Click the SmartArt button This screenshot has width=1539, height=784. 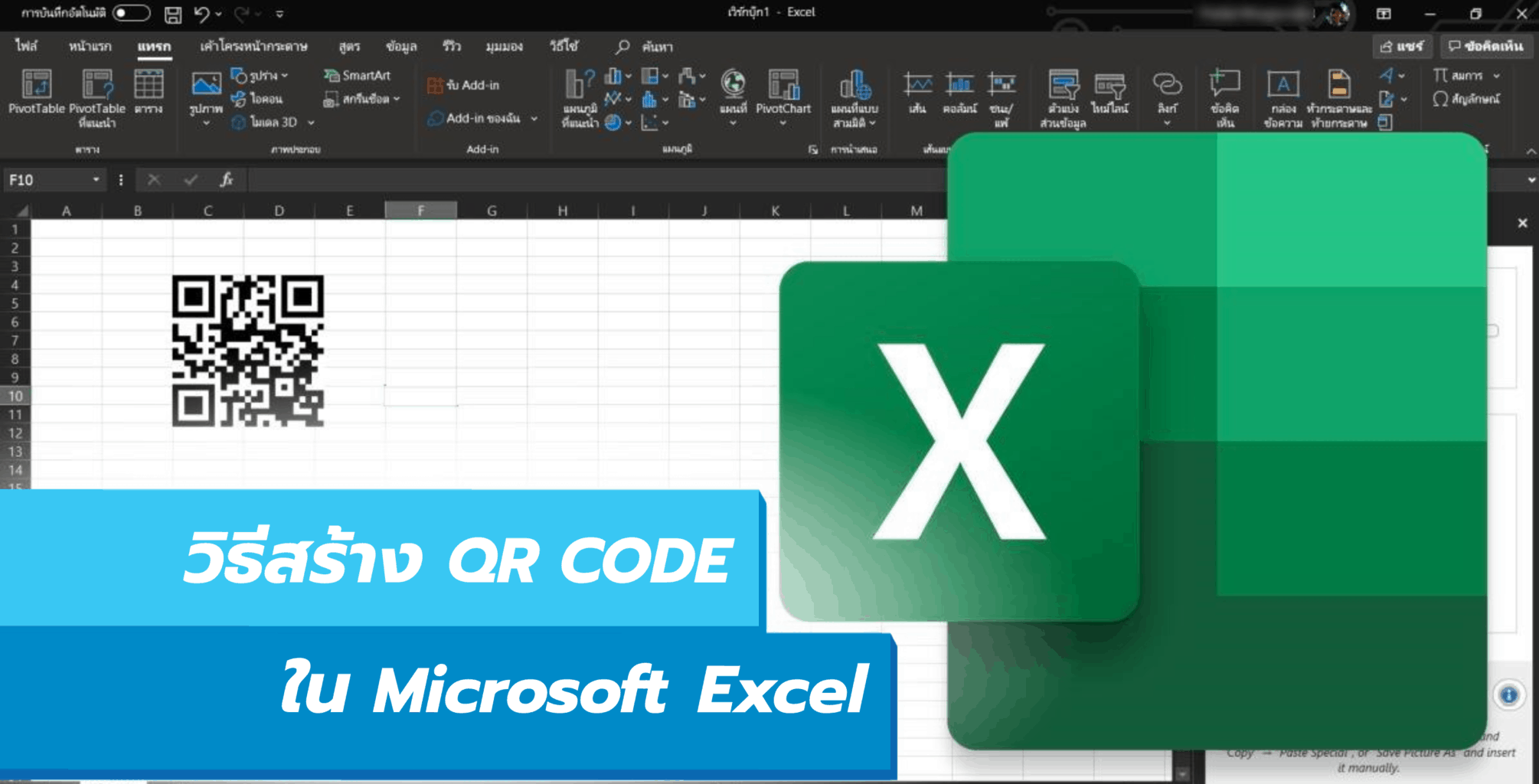pos(357,75)
